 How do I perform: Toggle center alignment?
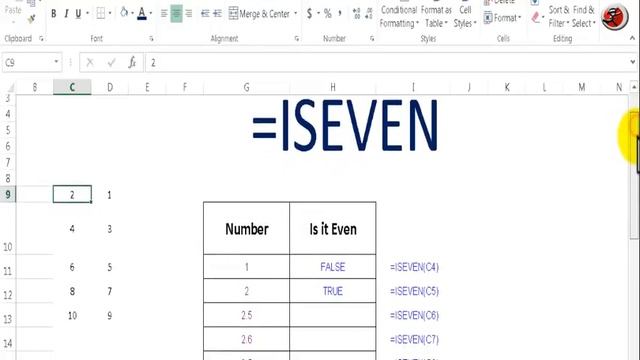coord(176,14)
